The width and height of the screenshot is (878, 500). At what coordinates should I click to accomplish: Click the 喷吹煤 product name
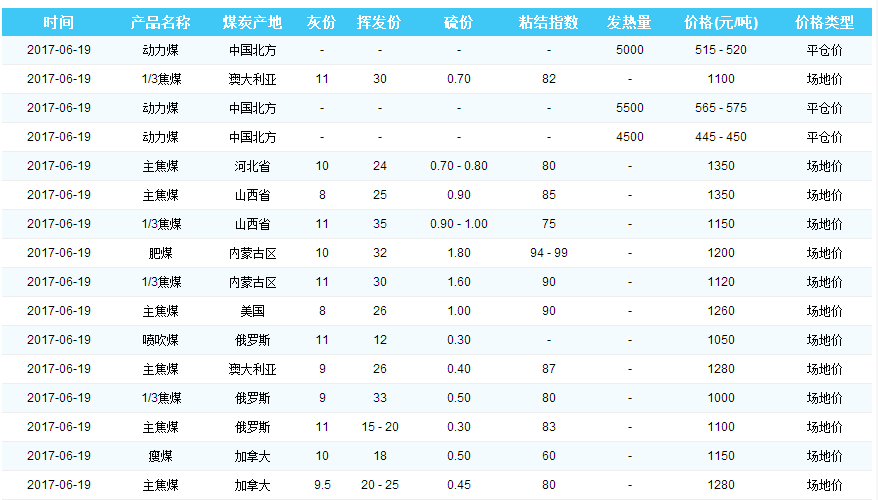coord(161,340)
